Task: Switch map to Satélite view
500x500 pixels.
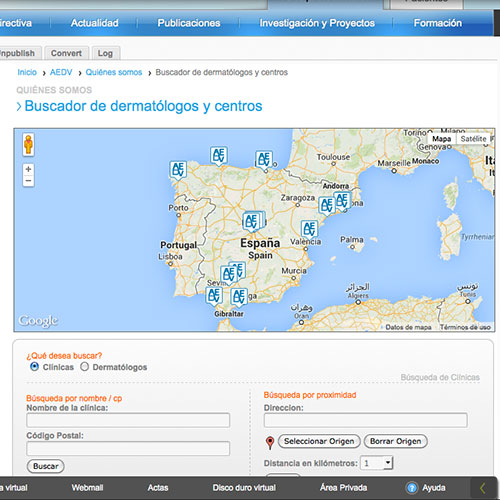Action: click(x=473, y=139)
